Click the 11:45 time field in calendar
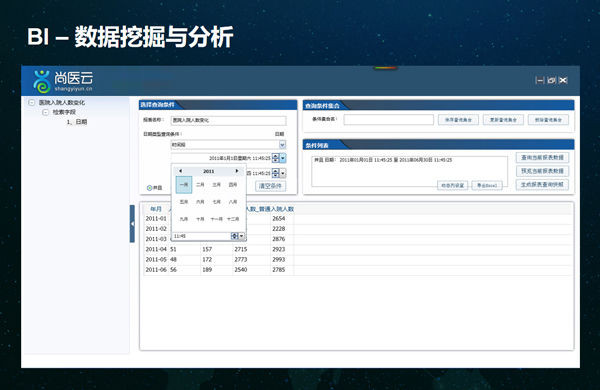Image resolution: width=600 pixels, height=390 pixels. pos(202,236)
